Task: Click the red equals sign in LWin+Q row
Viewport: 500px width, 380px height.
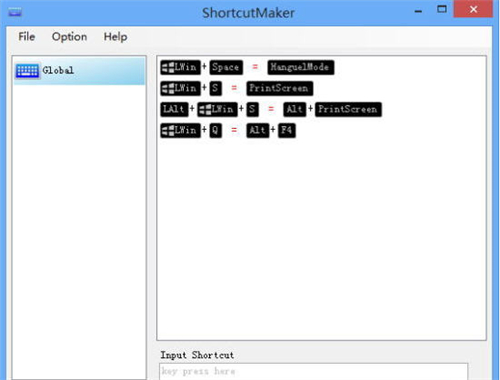Action: tap(234, 130)
